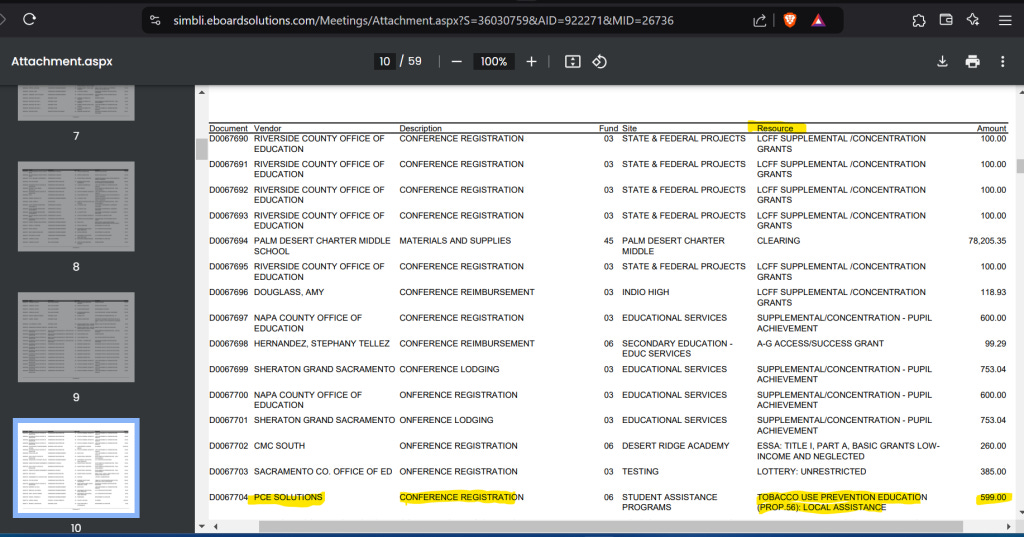Click the Vendor column header
Image resolution: width=1024 pixels, height=537 pixels.
pos(268,128)
